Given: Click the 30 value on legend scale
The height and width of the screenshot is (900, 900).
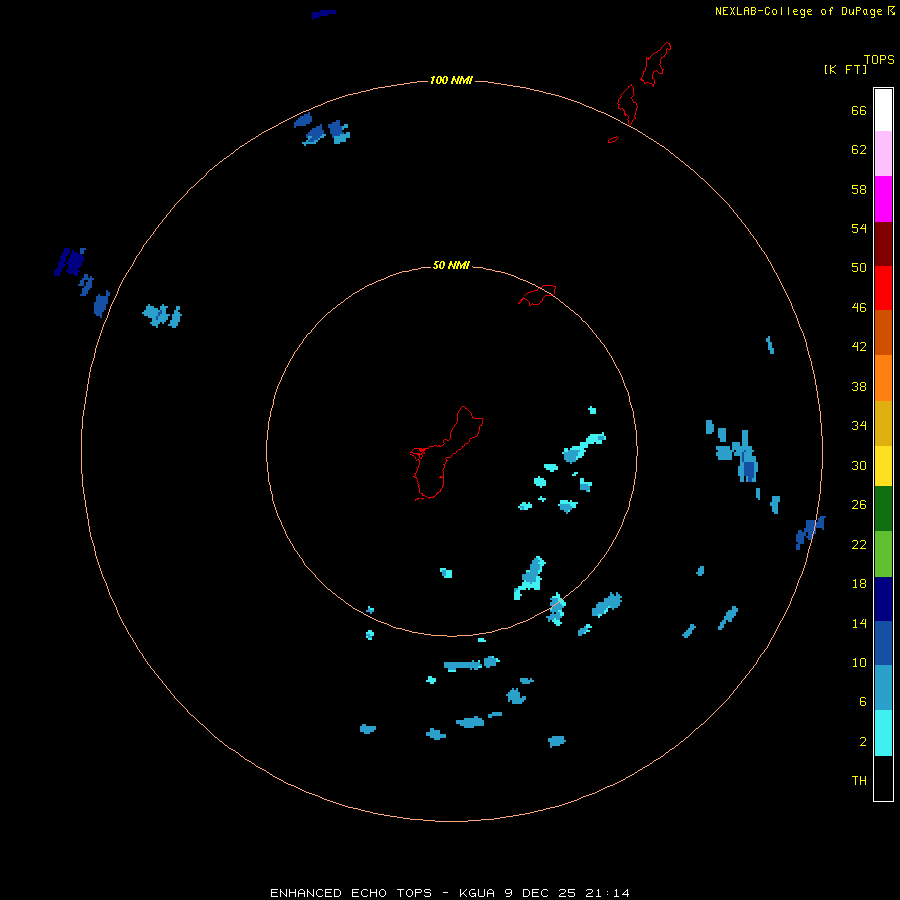Looking at the screenshot, I should (x=859, y=465).
